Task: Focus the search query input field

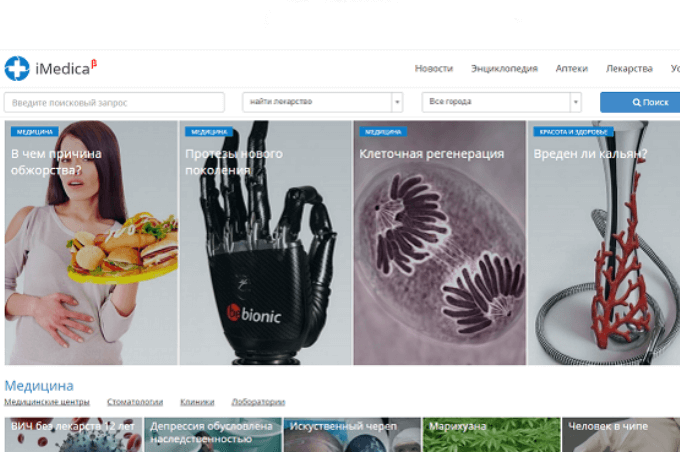Action: tap(114, 102)
